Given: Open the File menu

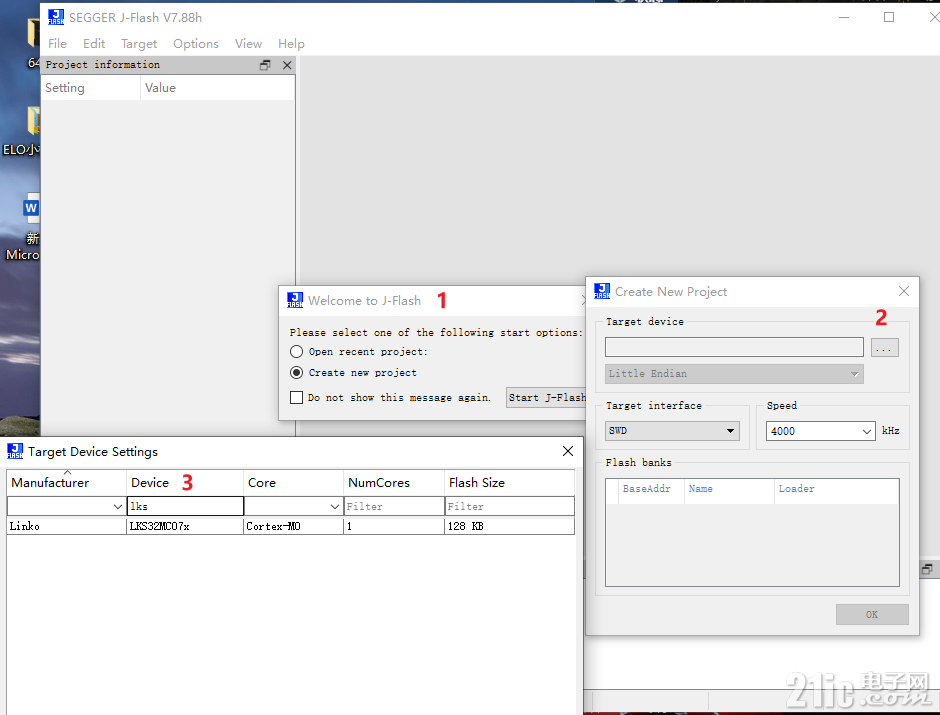Looking at the screenshot, I should pos(58,44).
